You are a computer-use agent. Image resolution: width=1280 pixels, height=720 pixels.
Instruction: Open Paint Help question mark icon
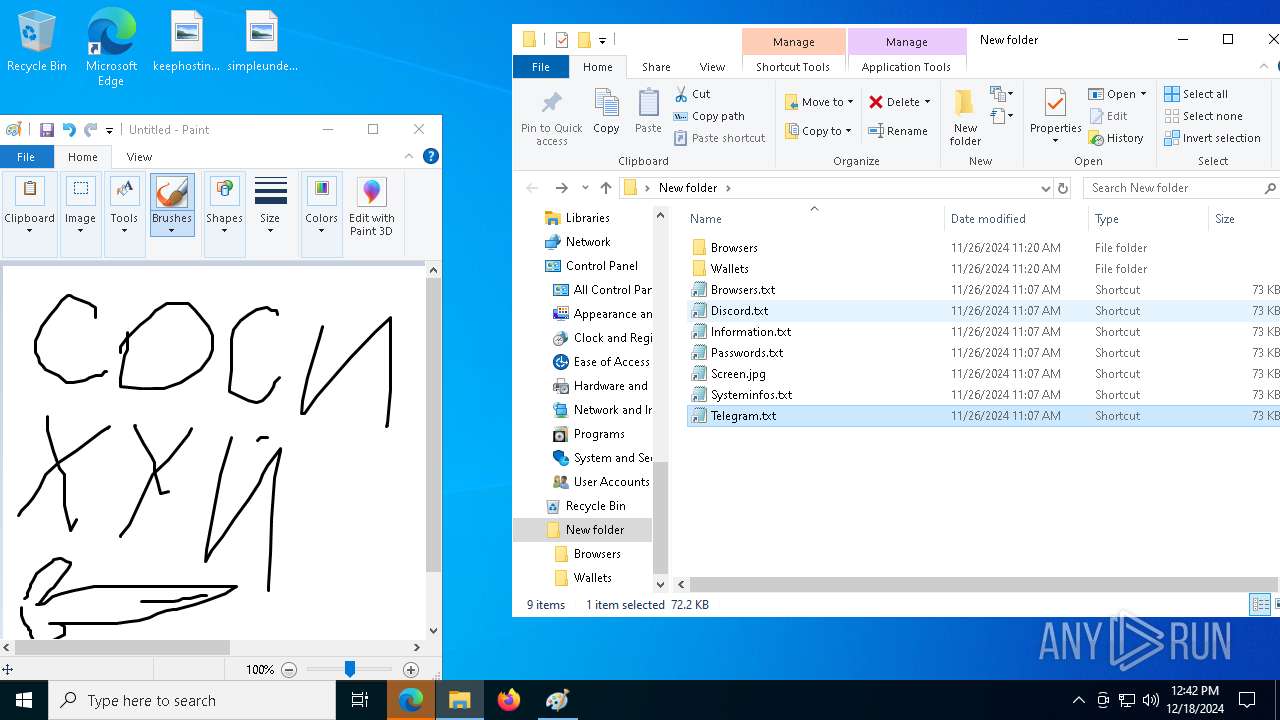[x=431, y=156]
